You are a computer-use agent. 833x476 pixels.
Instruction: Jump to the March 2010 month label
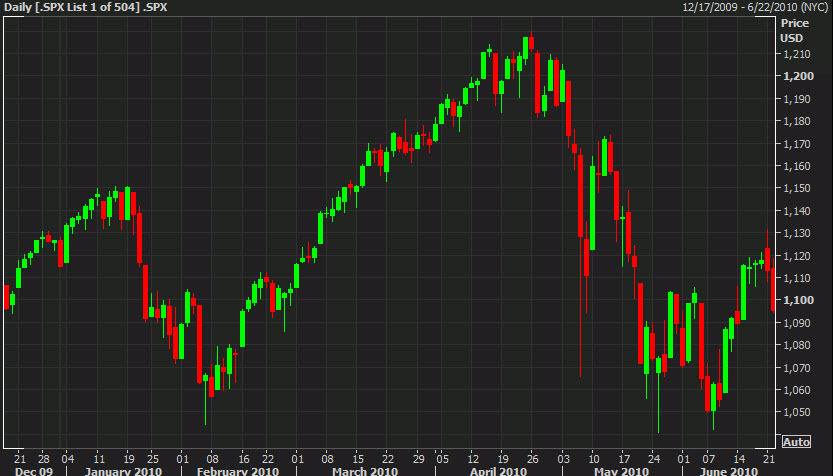[x=364, y=470]
